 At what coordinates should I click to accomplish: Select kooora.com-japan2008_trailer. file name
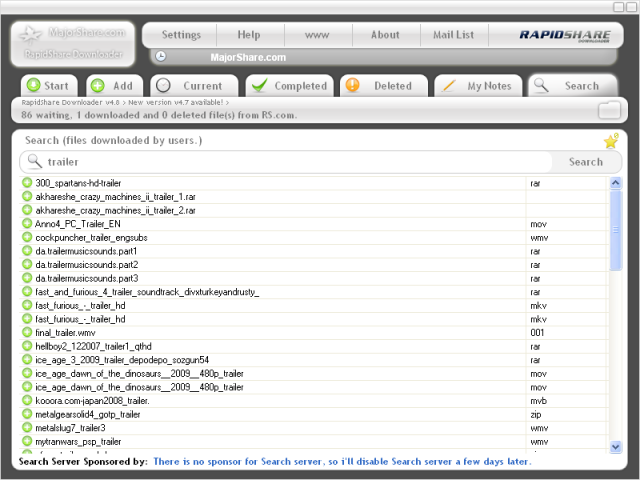point(92,401)
